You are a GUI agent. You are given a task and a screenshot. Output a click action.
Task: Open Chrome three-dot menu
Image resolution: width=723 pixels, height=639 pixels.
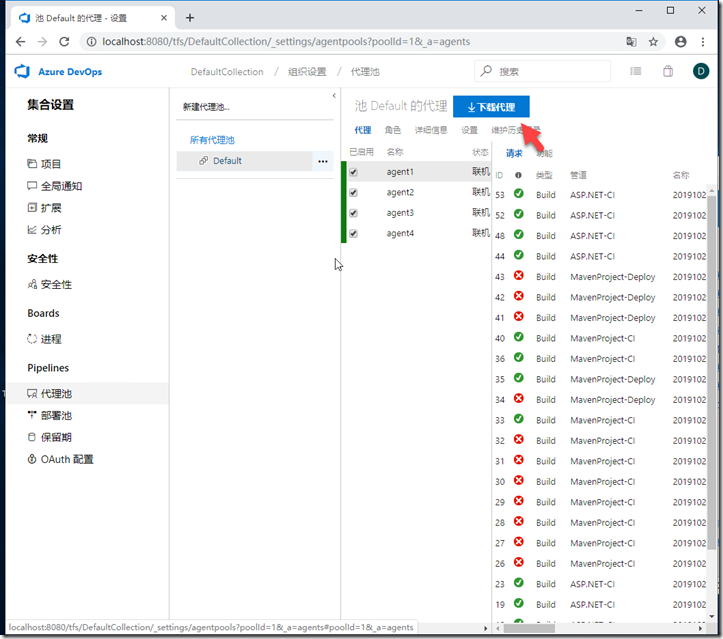[x=703, y=42]
